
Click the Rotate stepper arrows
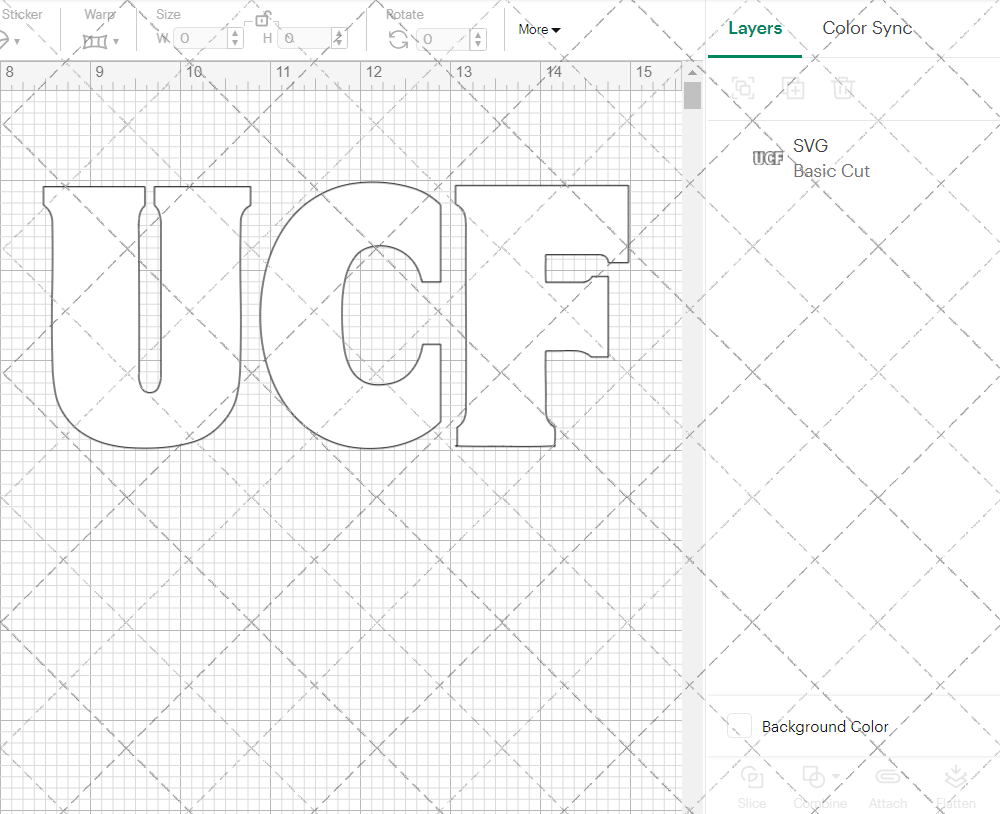(478, 39)
